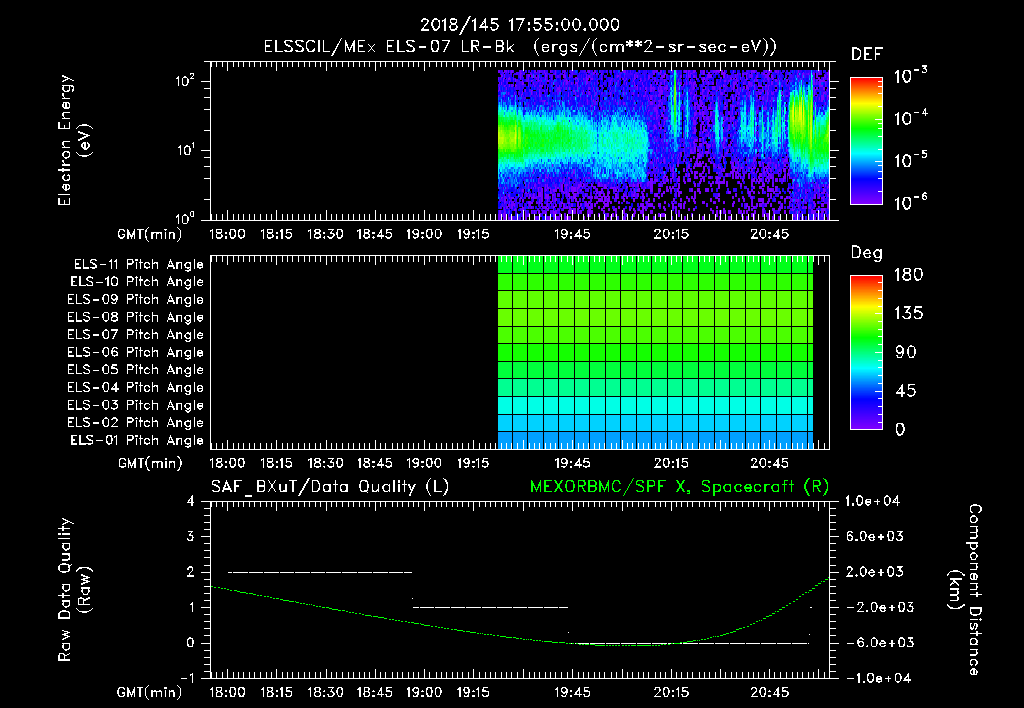The image size is (1024, 708).
Task: Click the ELS-10 Pitch Angle row label
Action: point(137,282)
